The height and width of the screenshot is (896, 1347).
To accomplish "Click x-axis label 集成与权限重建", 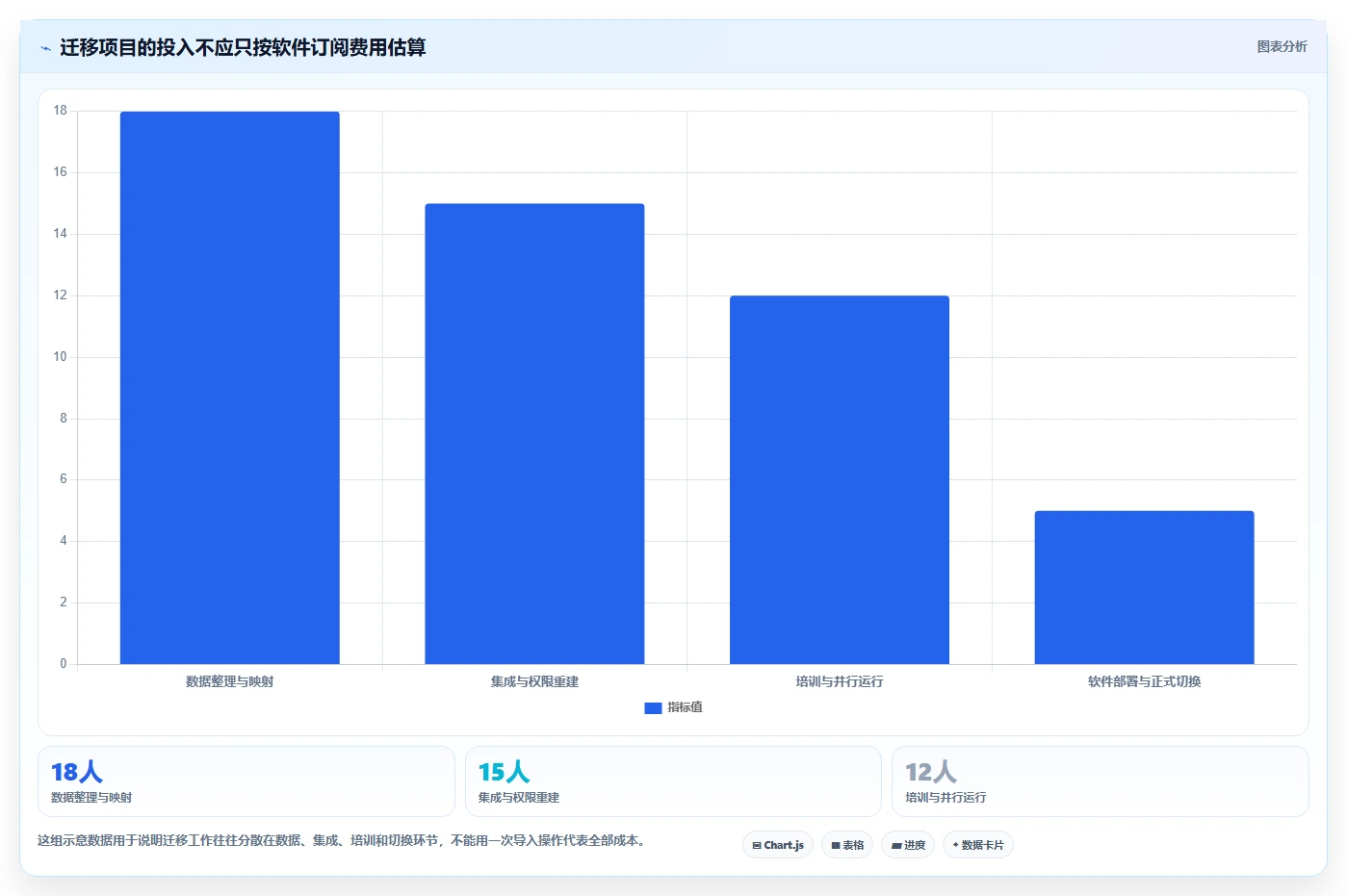I will 534,681.
